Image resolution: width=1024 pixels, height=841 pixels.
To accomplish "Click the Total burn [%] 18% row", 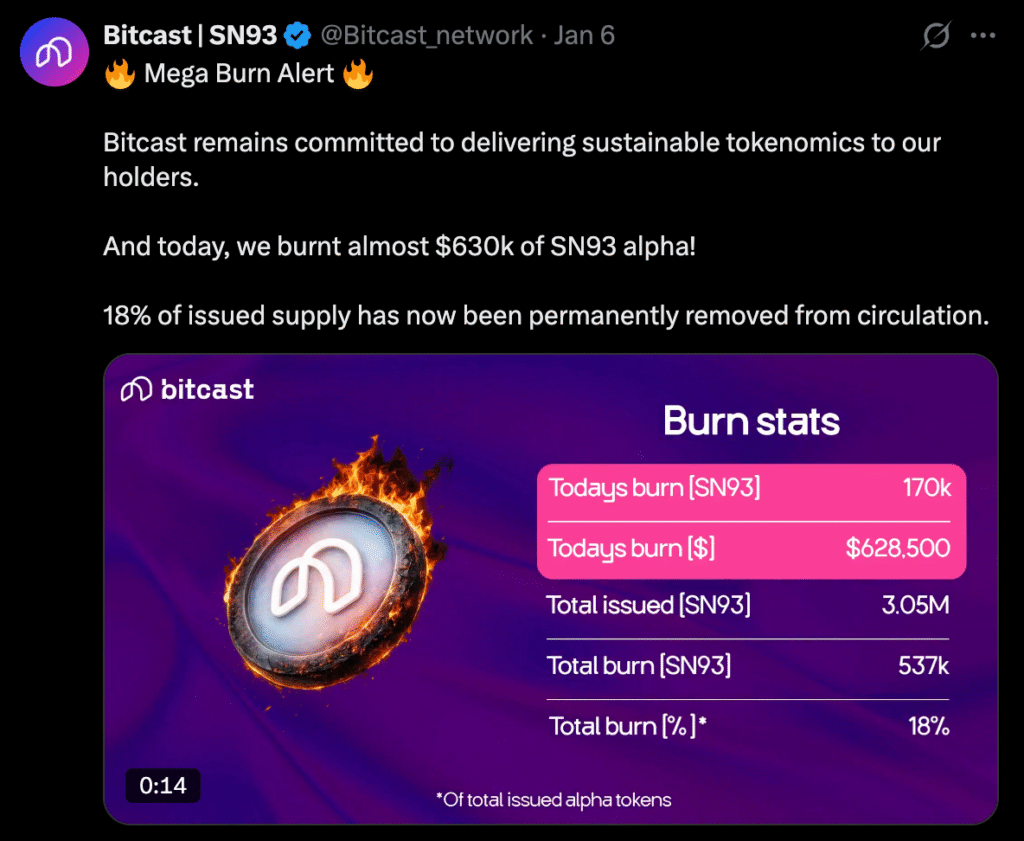I will (749, 726).
